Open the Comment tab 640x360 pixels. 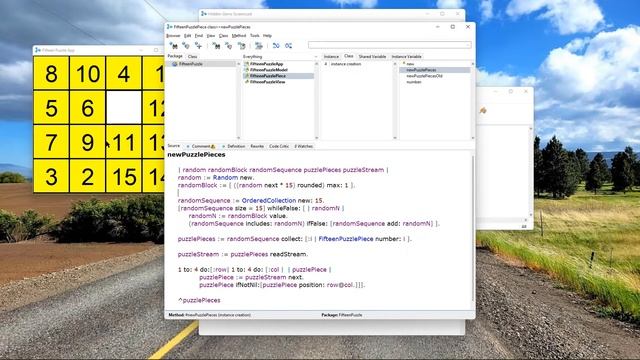coord(200,146)
